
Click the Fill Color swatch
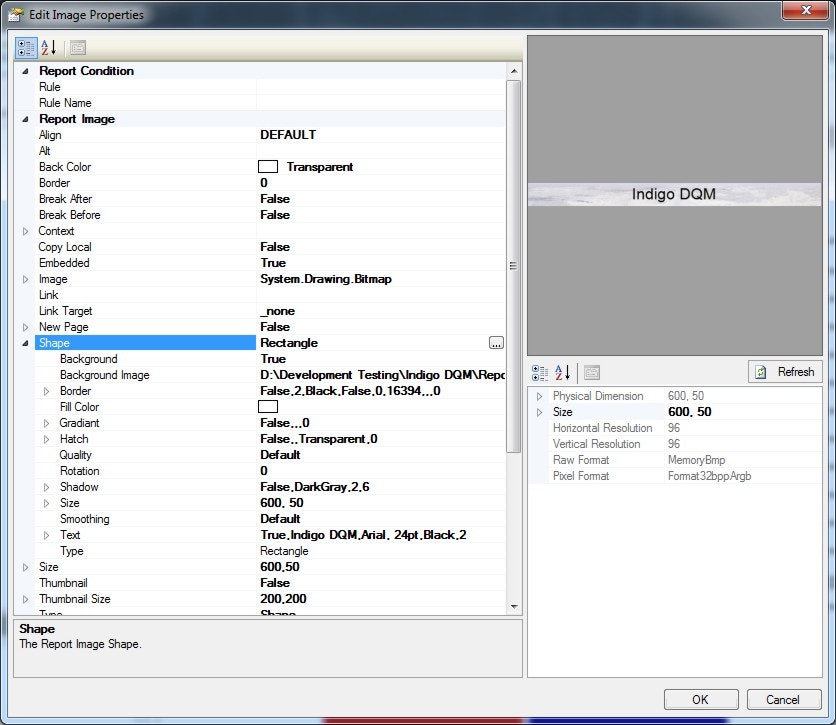[x=267, y=406]
